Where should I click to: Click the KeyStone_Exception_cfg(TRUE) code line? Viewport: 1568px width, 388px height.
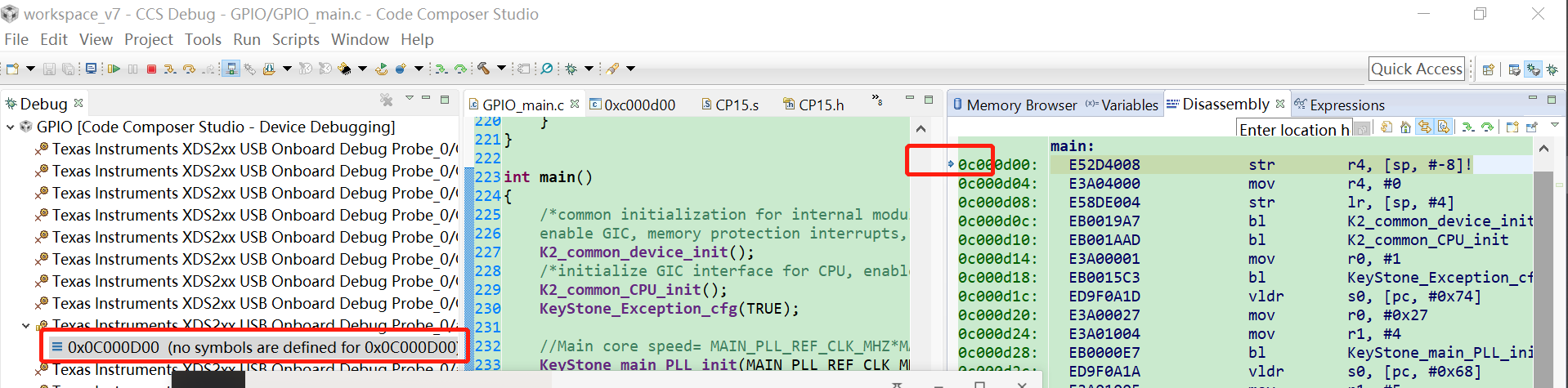(669, 309)
